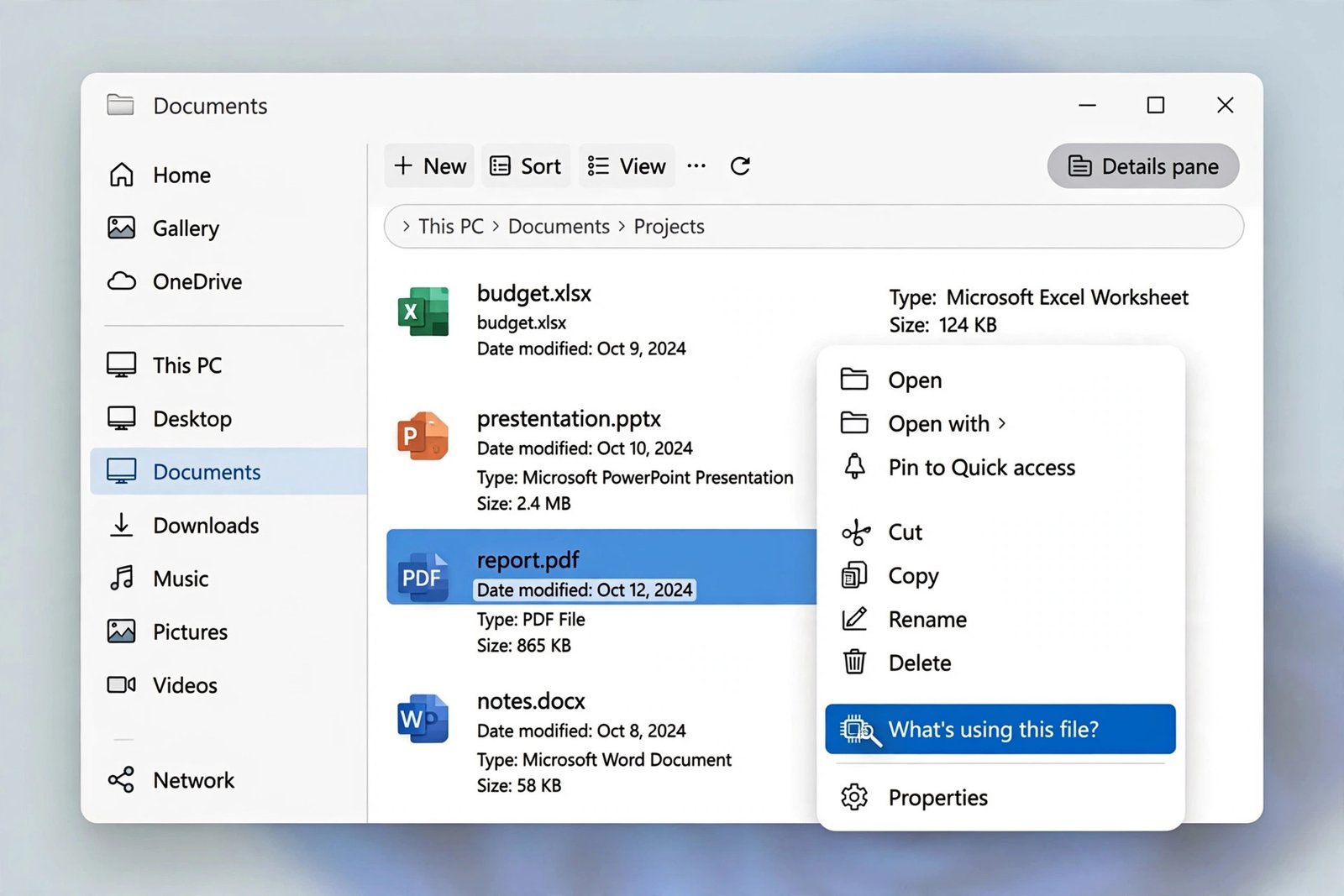Click the Home icon in the sidebar
The width and height of the screenshot is (1344, 896).
tap(122, 175)
